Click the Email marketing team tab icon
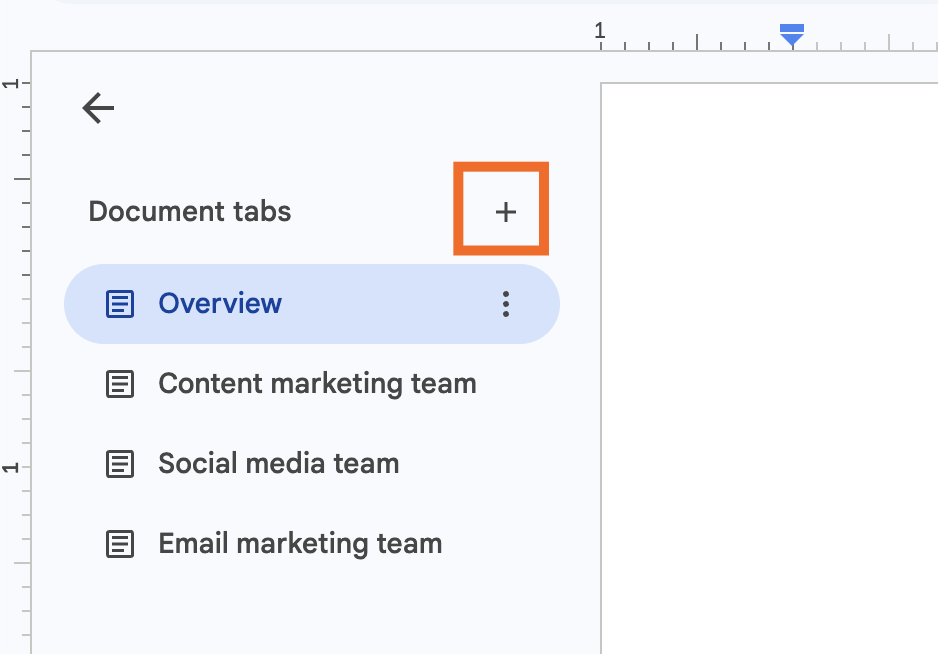The image size is (938, 654). pos(120,544)
